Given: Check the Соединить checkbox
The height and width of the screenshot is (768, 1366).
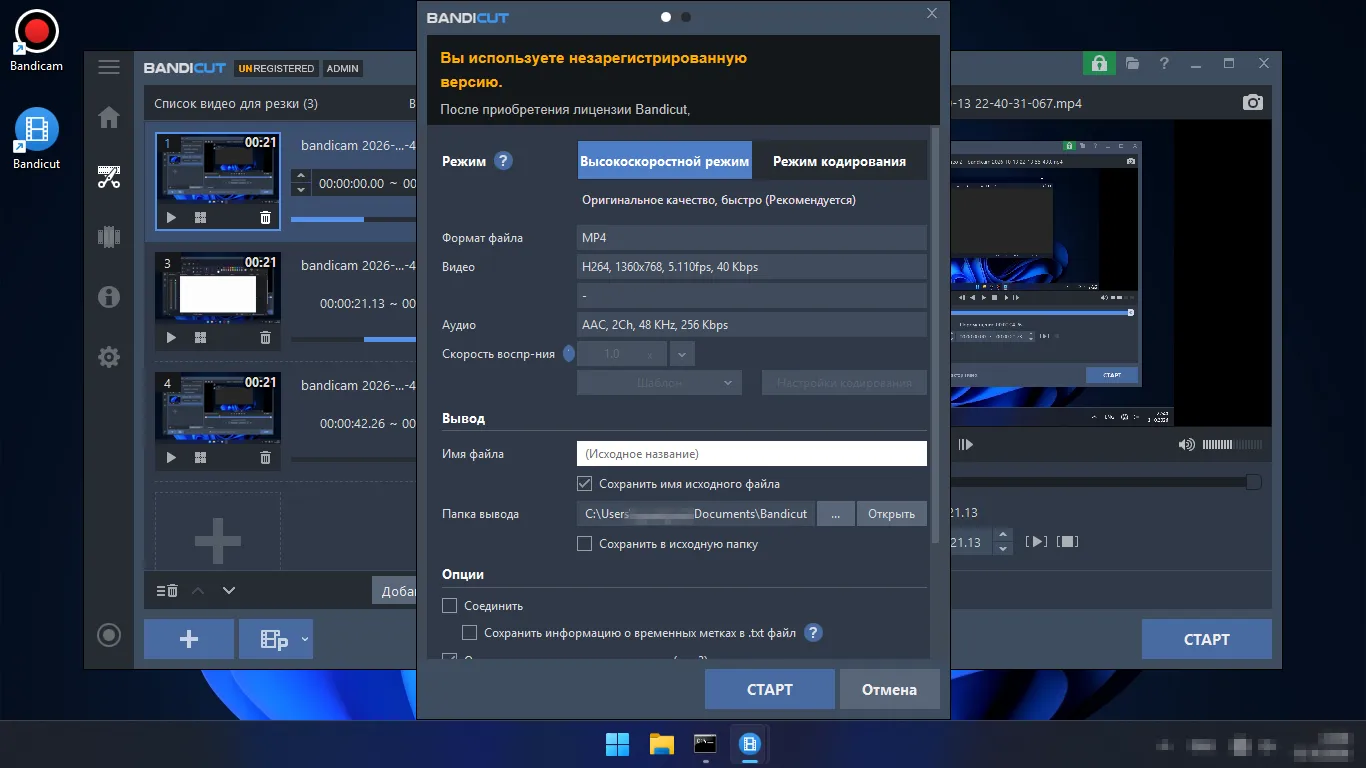Looking at the screenshot, I should coord(449,605).
